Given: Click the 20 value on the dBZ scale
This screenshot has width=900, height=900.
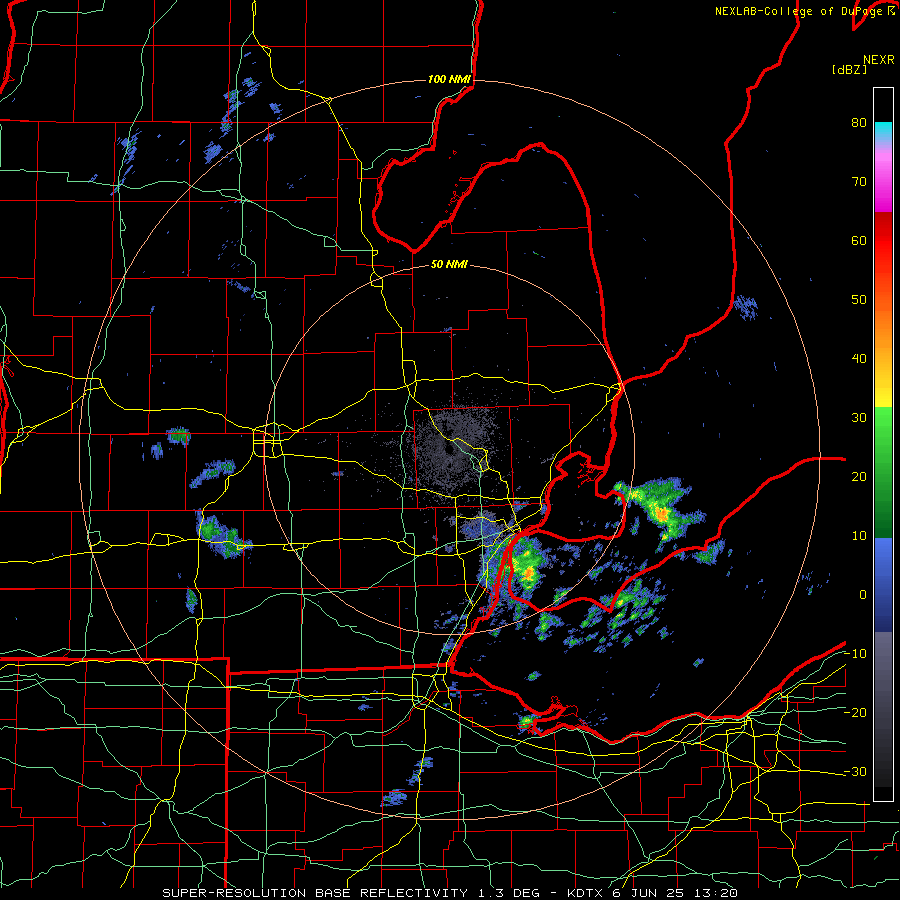Looking at the screenshot, I should pos(859,477).
